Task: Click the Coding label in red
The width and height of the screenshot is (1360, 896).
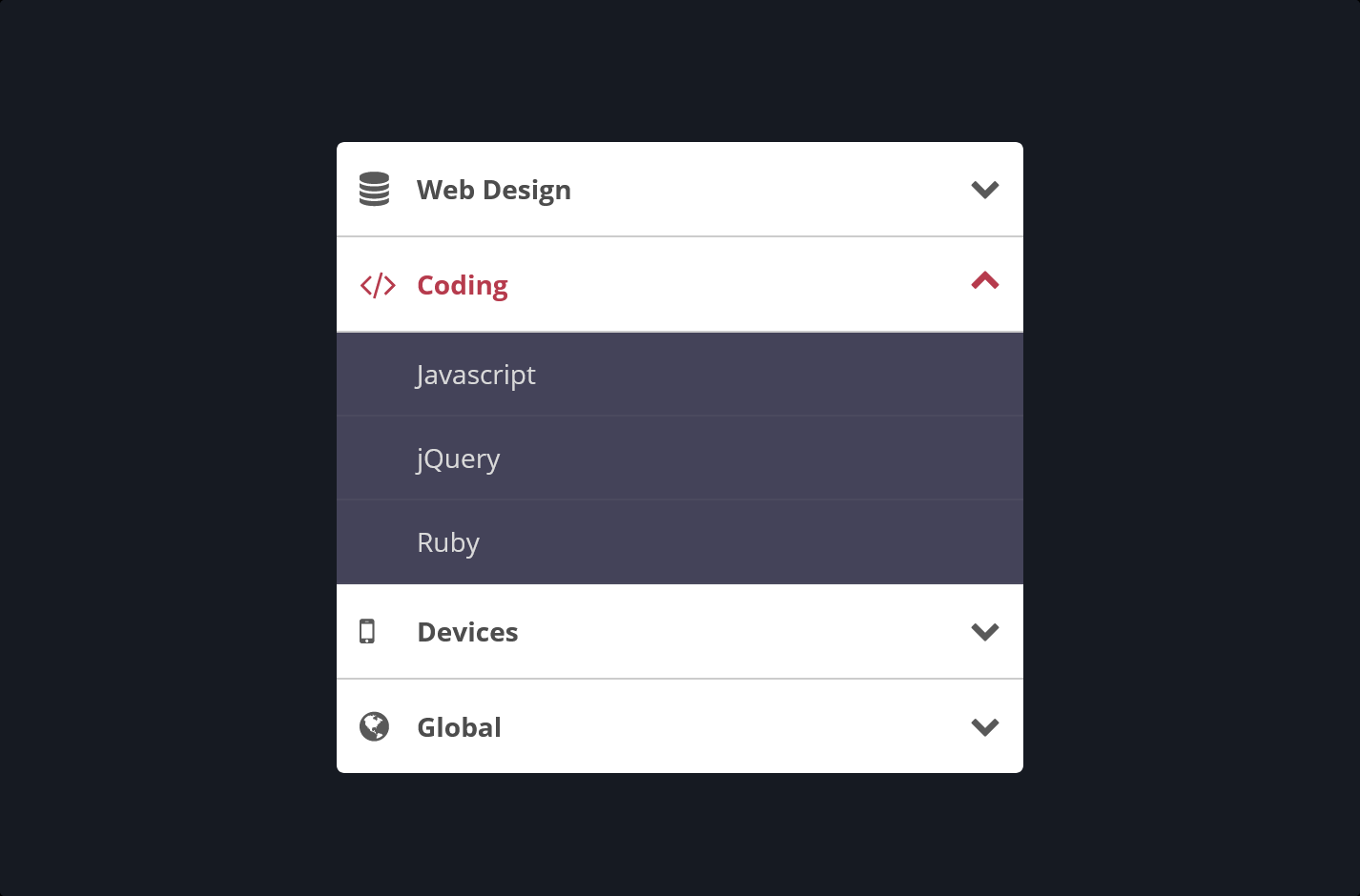Action: point(462,284)
